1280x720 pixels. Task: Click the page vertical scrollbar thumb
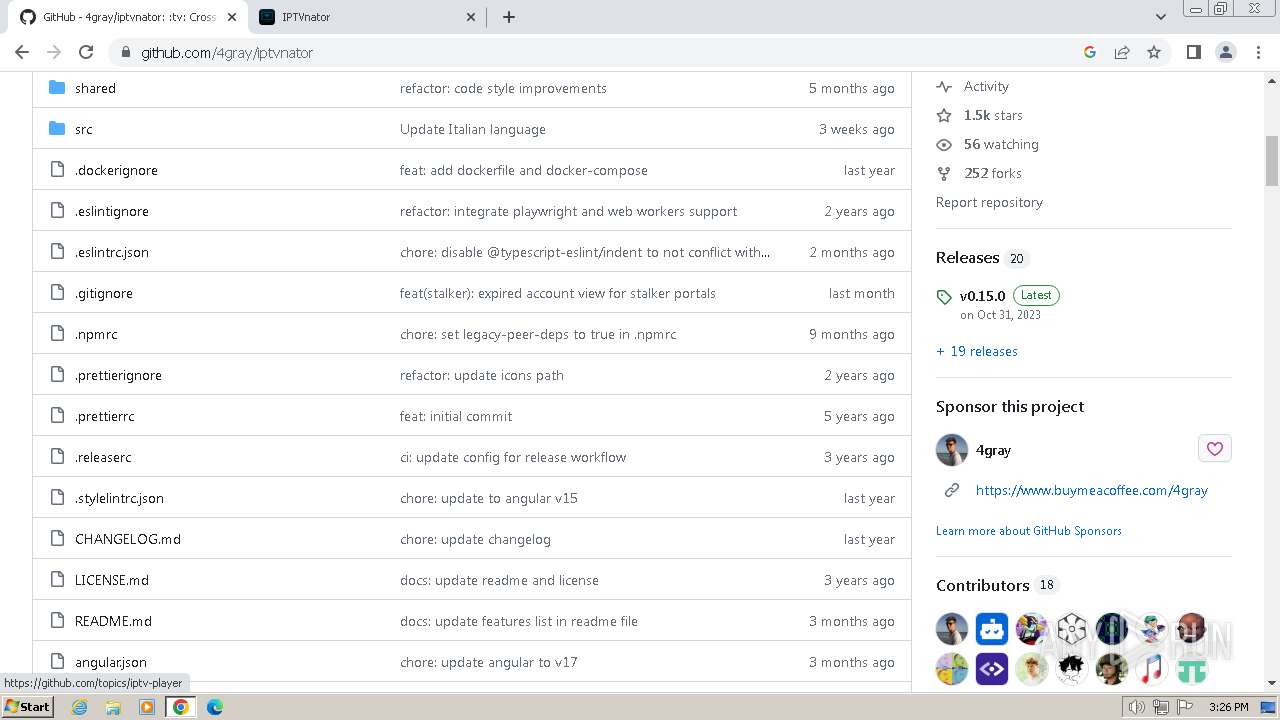point(1272,161)
